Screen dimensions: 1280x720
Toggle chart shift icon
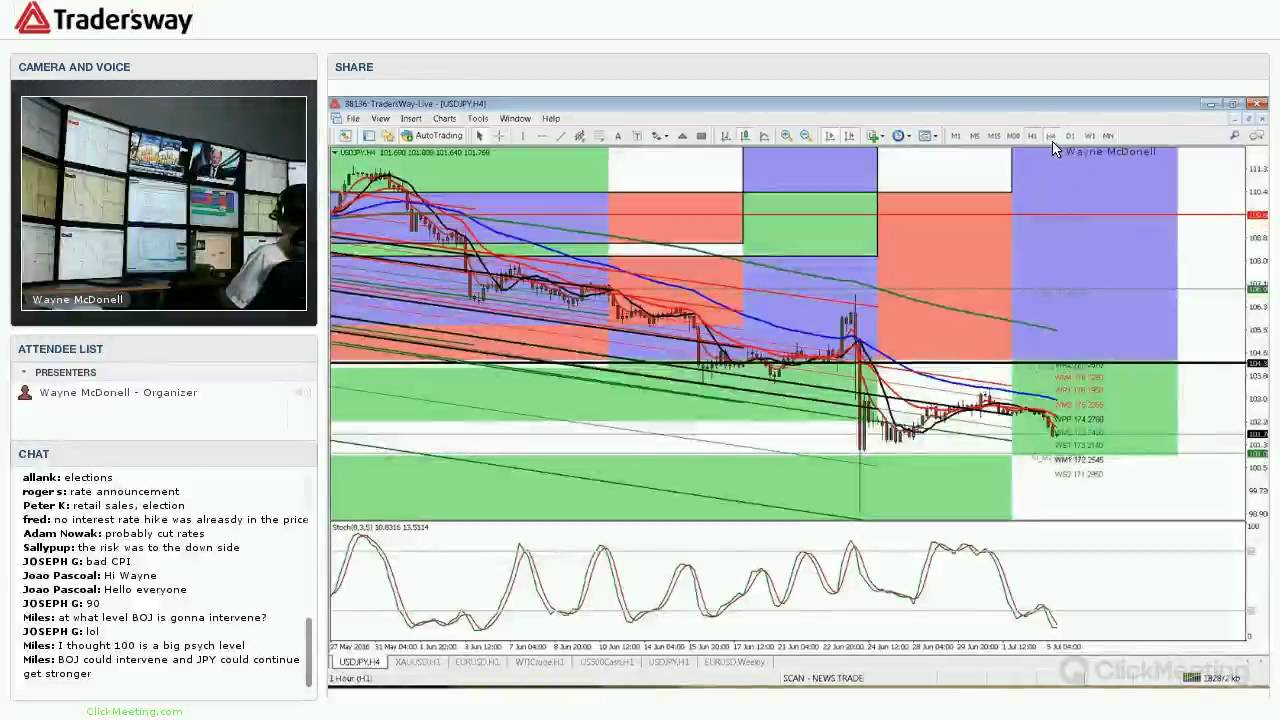(x=849, y=136)
